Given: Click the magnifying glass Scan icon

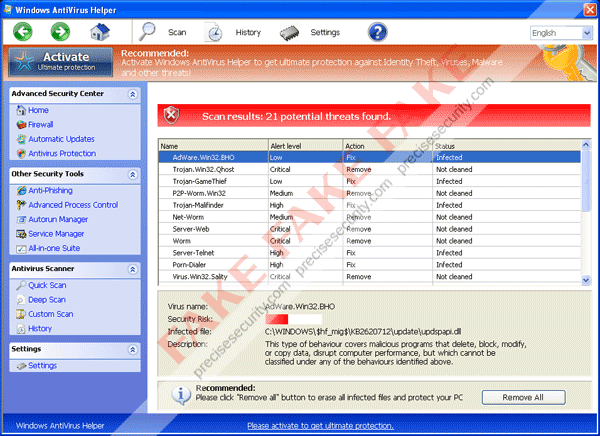Looking at the screenshot, I should pos(147,32).
